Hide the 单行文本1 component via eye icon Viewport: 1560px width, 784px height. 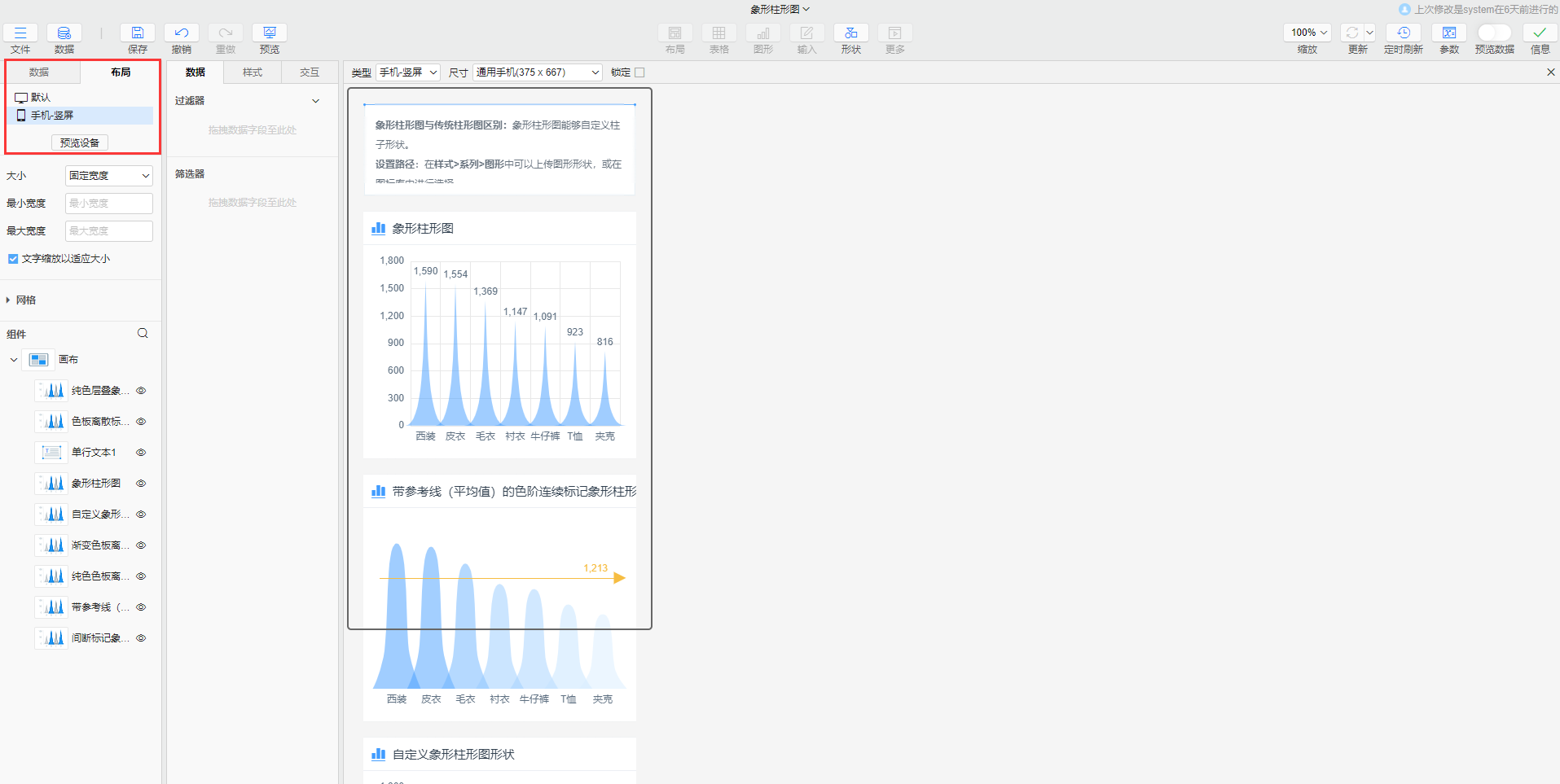point(141,453)
